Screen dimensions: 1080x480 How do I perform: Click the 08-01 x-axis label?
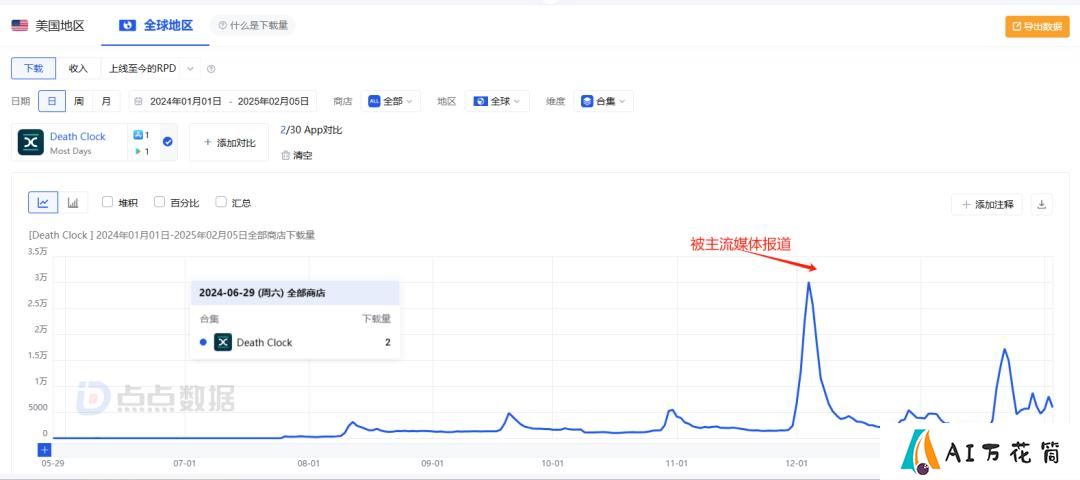tap(309, 464)
